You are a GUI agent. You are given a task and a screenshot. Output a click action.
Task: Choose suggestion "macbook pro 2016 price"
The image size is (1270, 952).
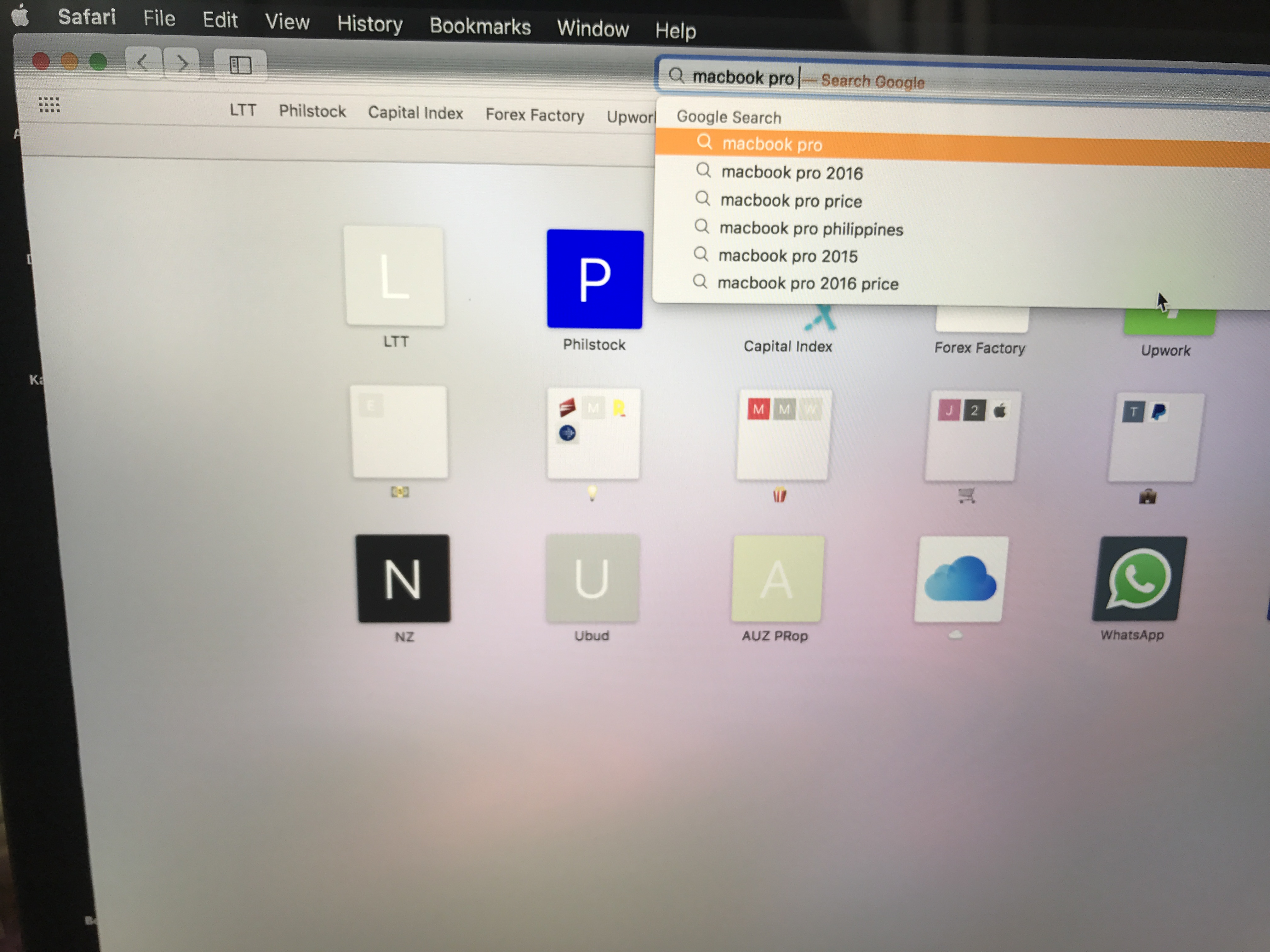pos(807,283)
